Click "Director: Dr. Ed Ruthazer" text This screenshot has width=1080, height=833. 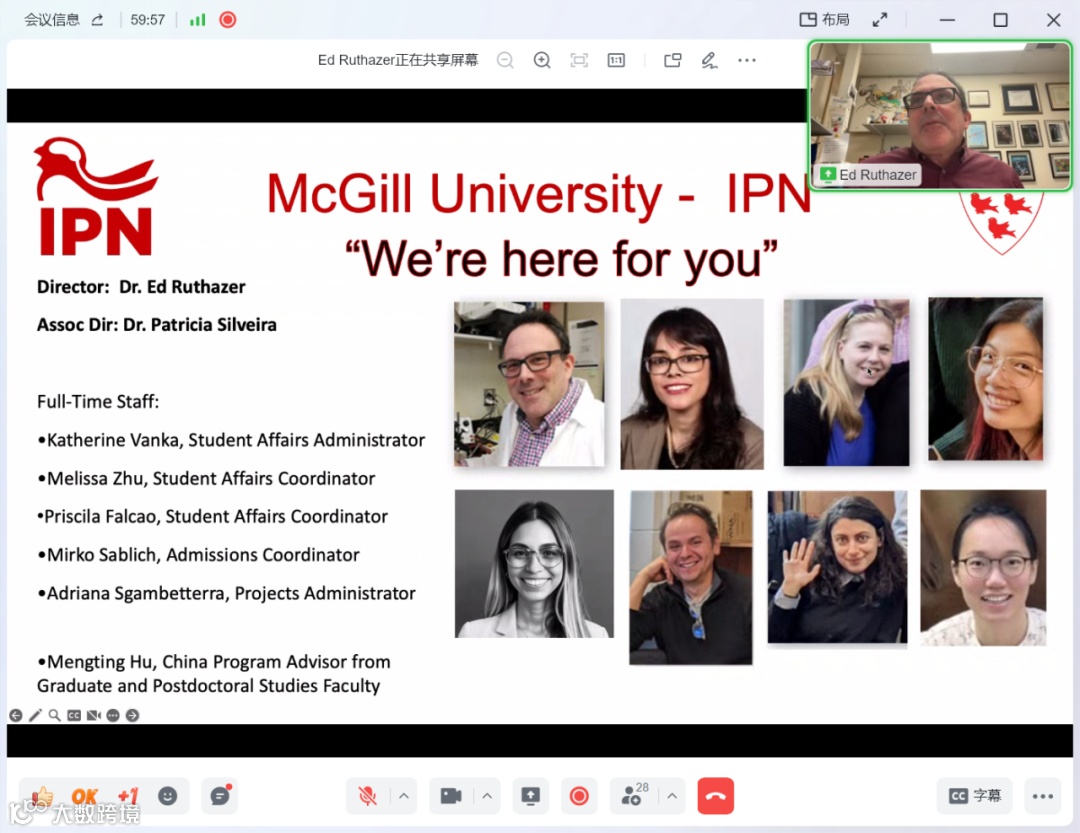point(141,287)
